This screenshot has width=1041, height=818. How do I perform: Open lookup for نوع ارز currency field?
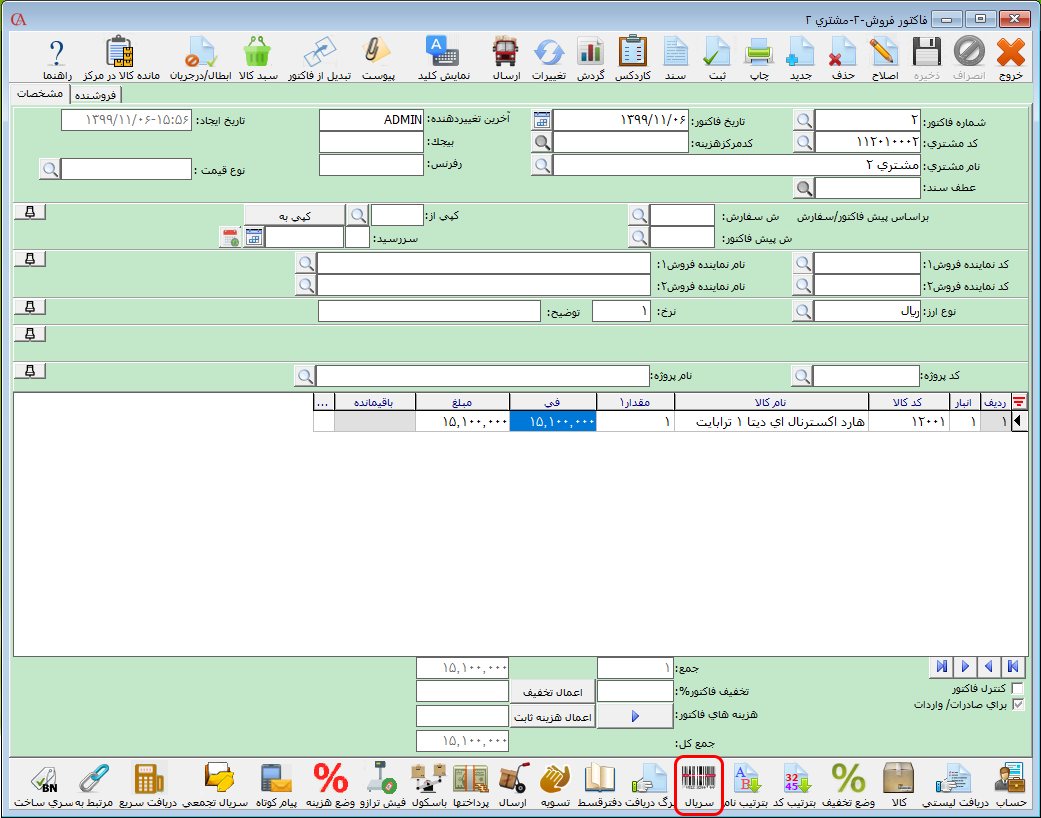point(803,311)
